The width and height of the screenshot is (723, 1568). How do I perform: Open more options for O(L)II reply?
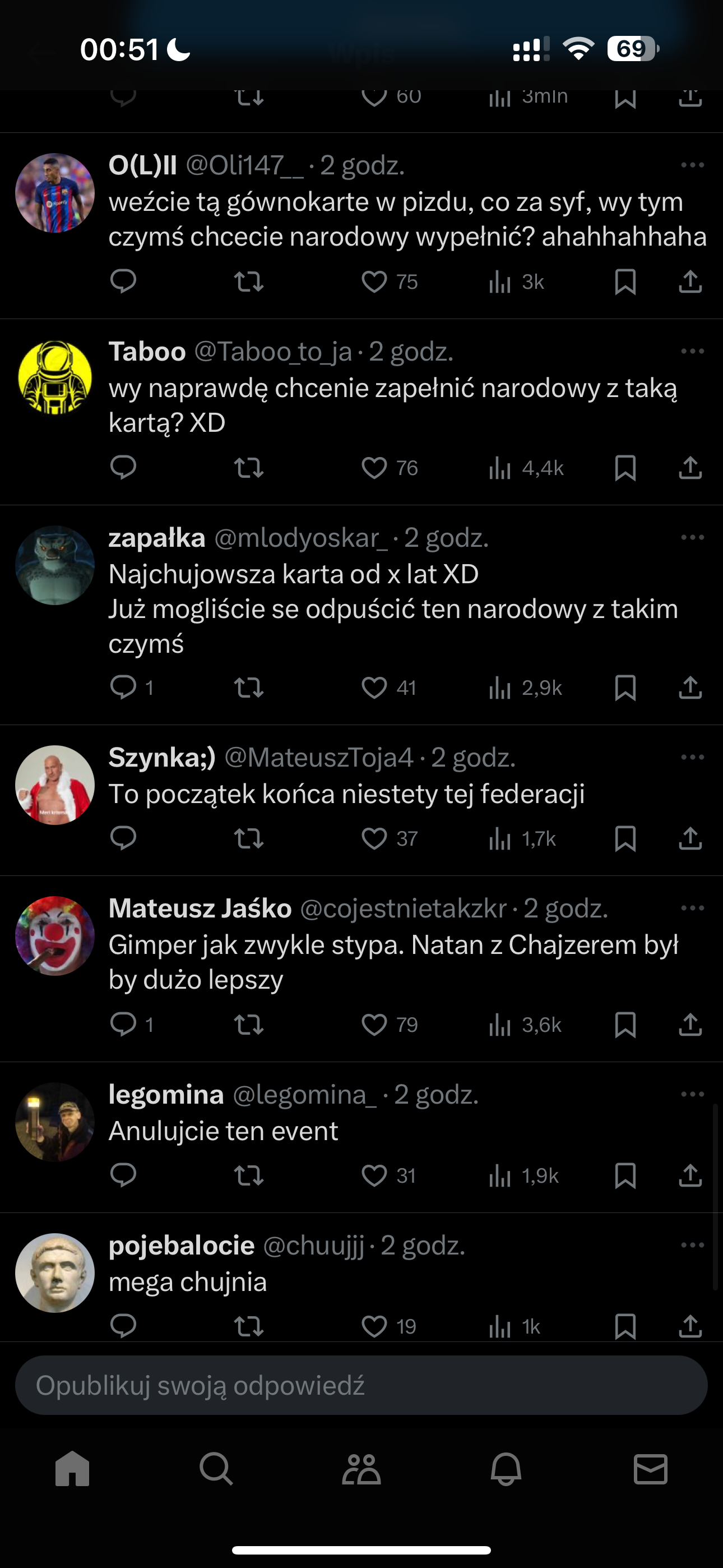click(x=693, y=165)
